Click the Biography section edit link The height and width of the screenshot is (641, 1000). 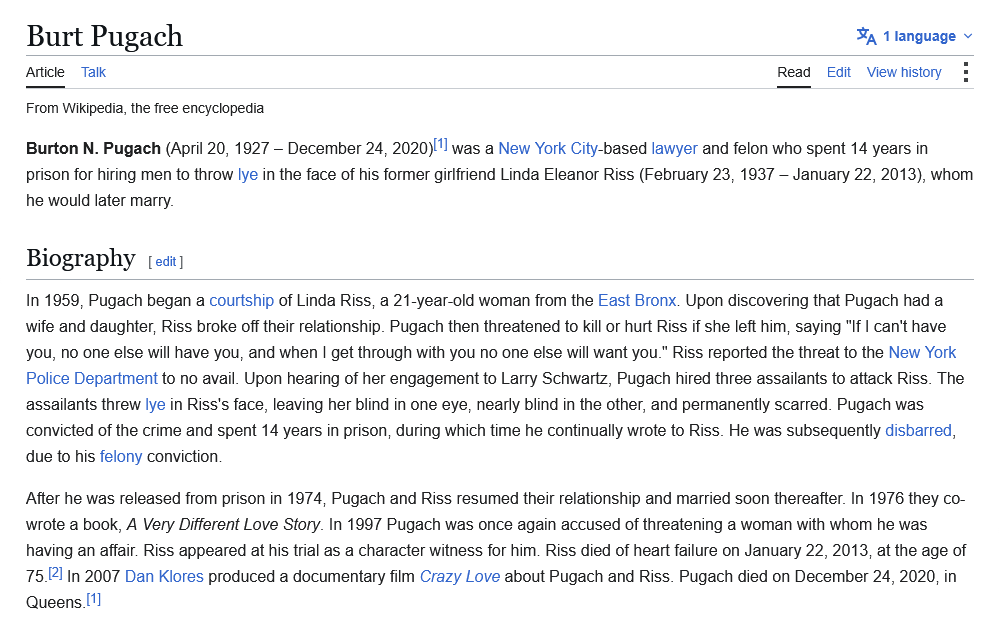coord(166,262)
